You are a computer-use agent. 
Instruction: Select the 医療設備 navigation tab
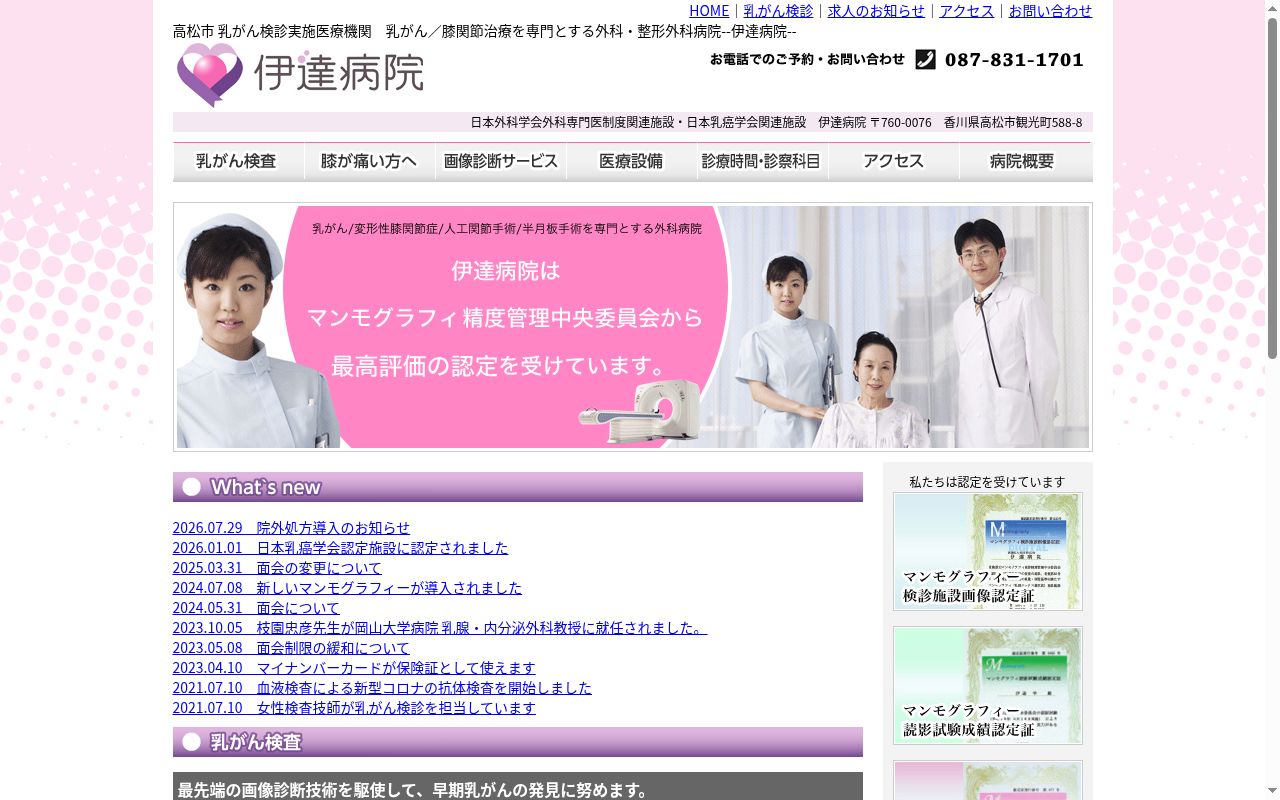[631, 162]
